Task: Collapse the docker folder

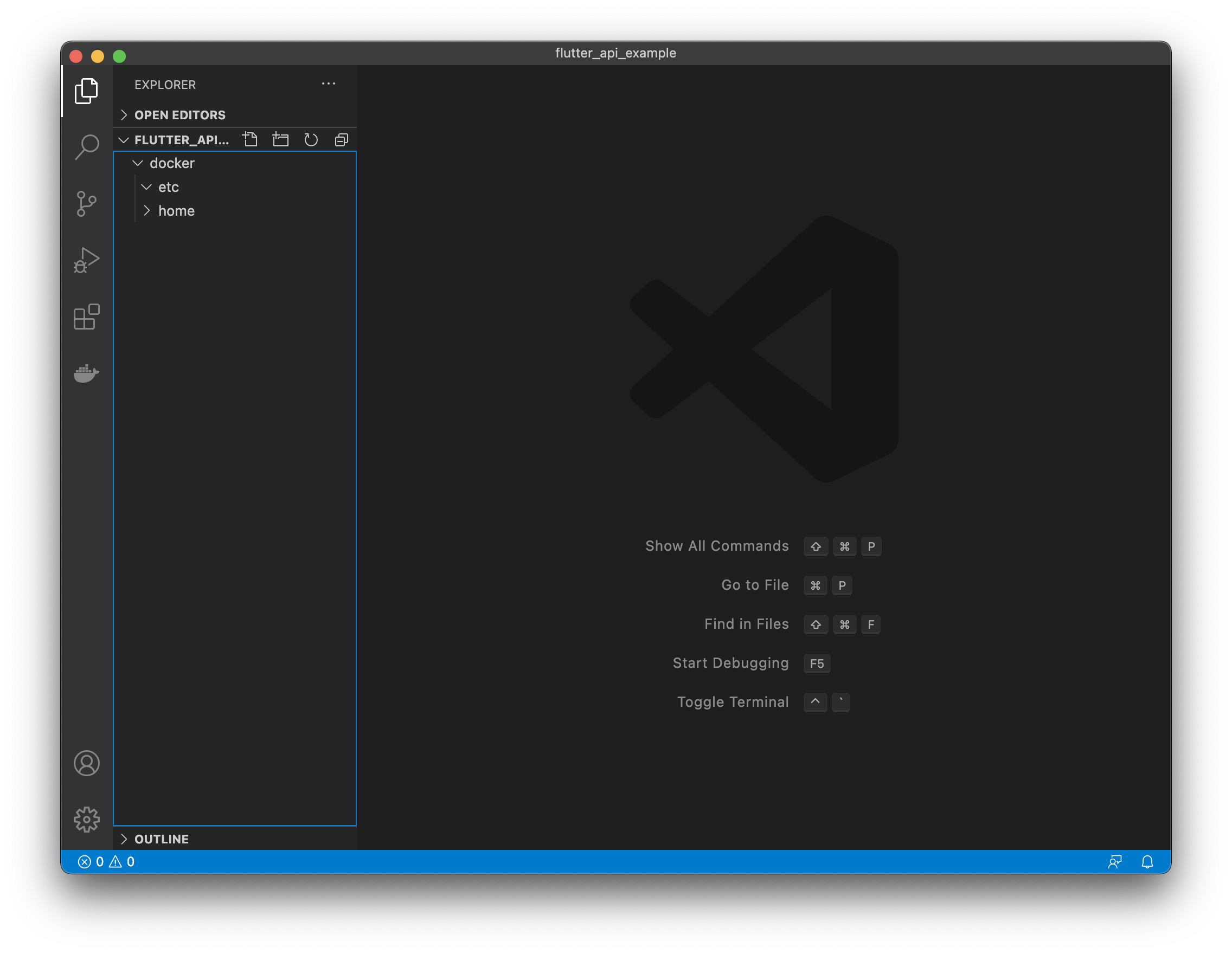Action: 171,164
